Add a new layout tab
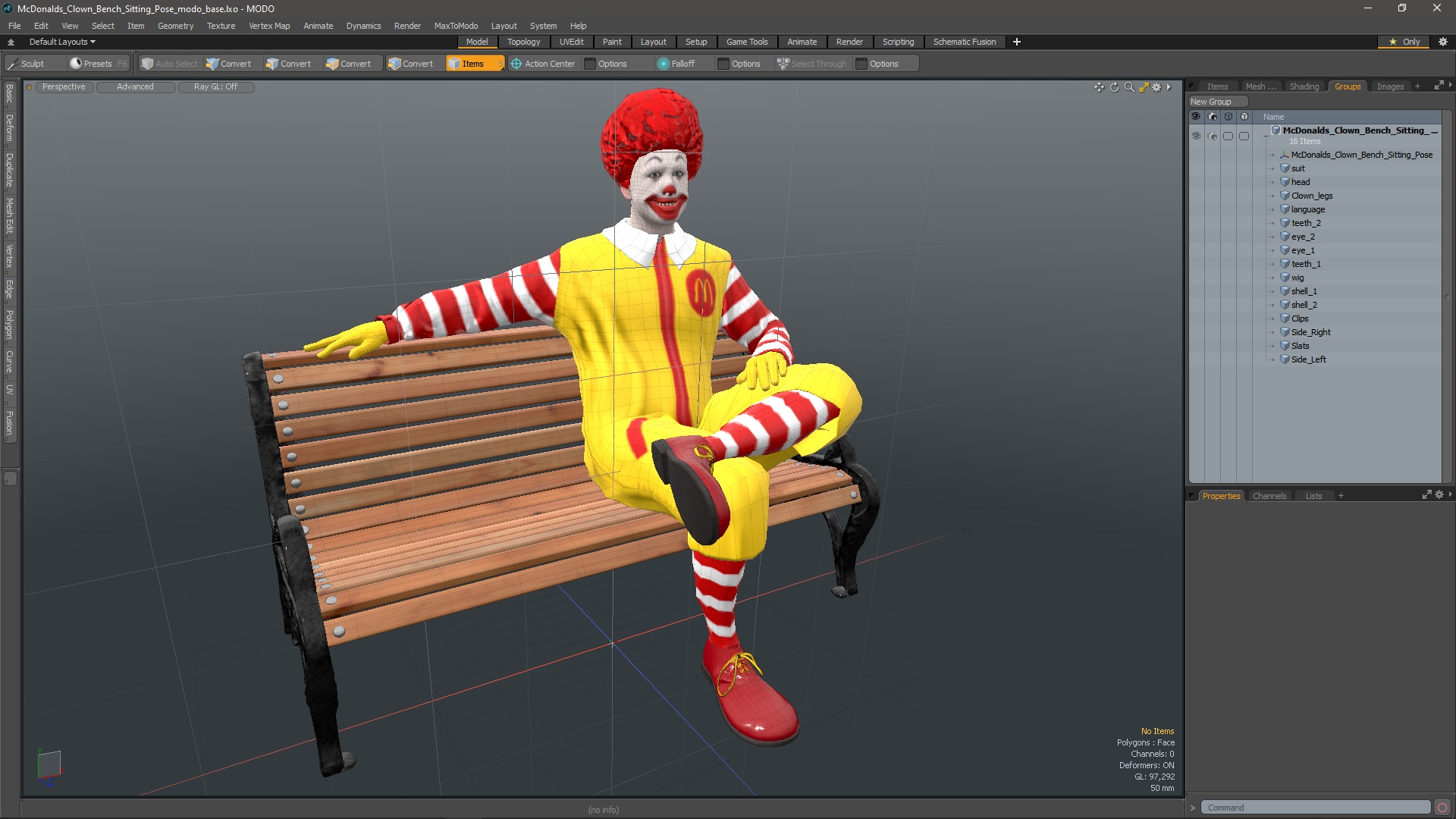 1017,42
